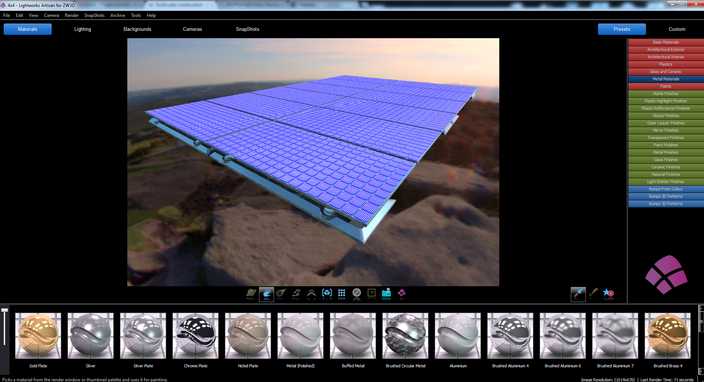
Task: Choose the Plastic Reflectance Finishes category
Action: [x=665, y=108]
